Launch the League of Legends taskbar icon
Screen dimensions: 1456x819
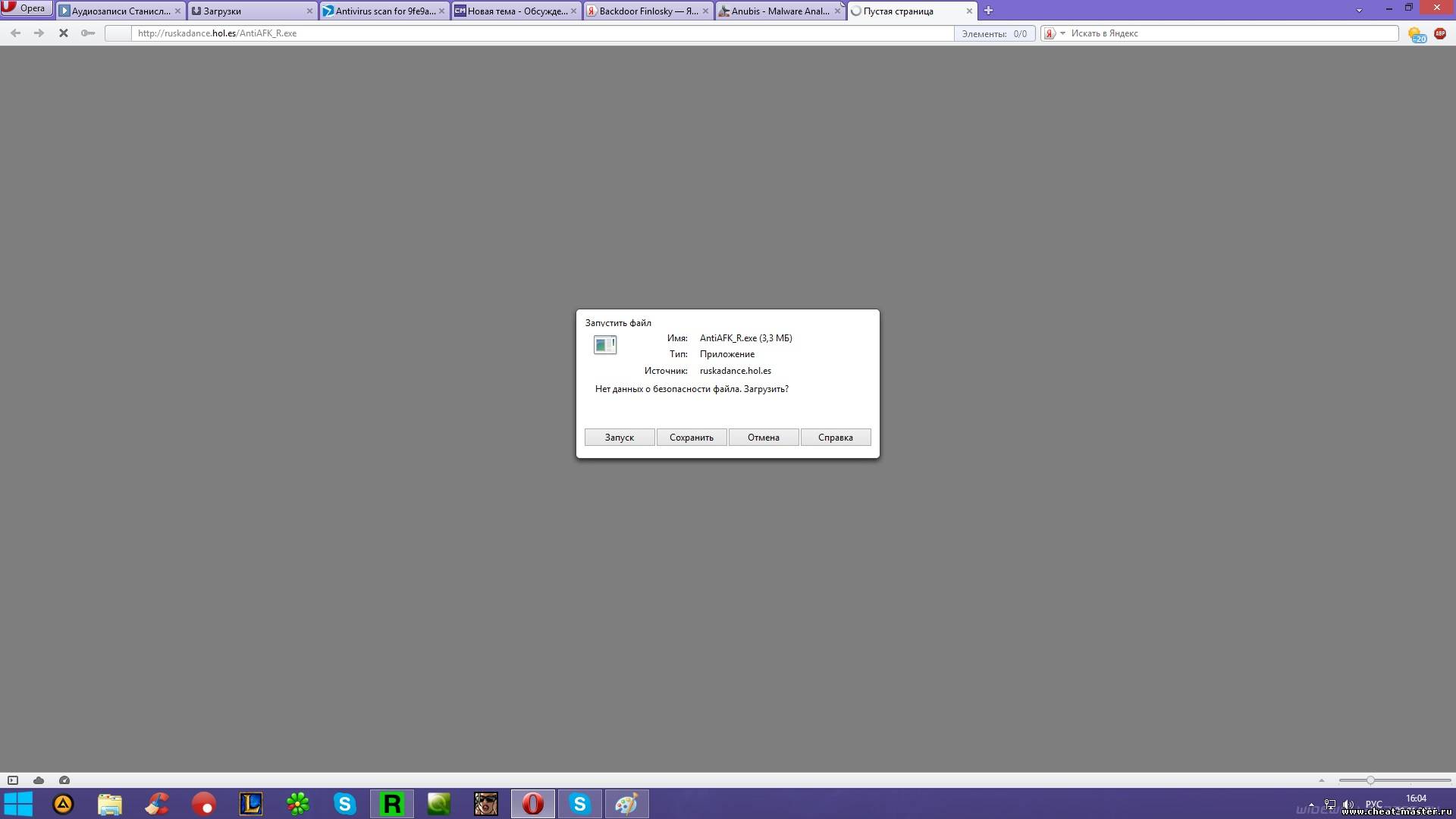tap(251, 804)
